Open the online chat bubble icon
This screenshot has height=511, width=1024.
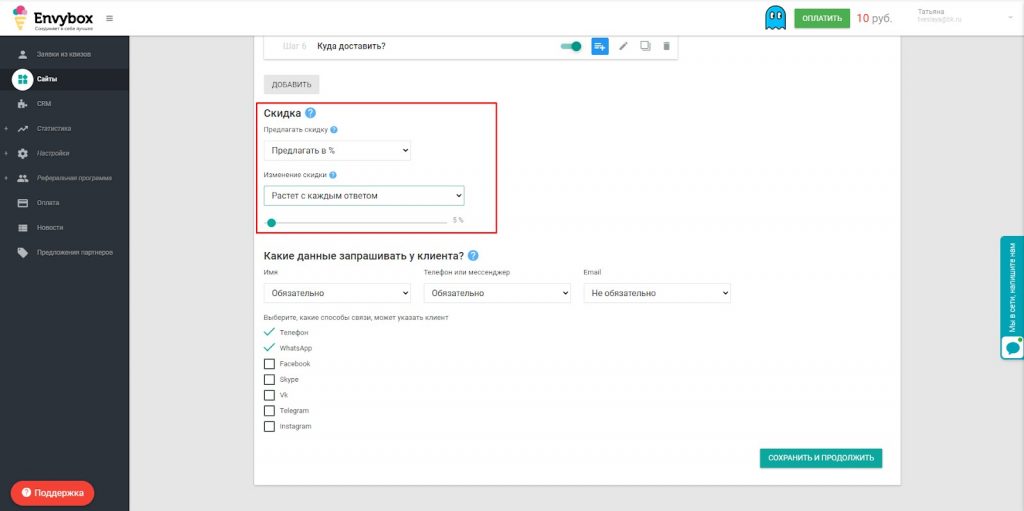(x=1012, y=347)
